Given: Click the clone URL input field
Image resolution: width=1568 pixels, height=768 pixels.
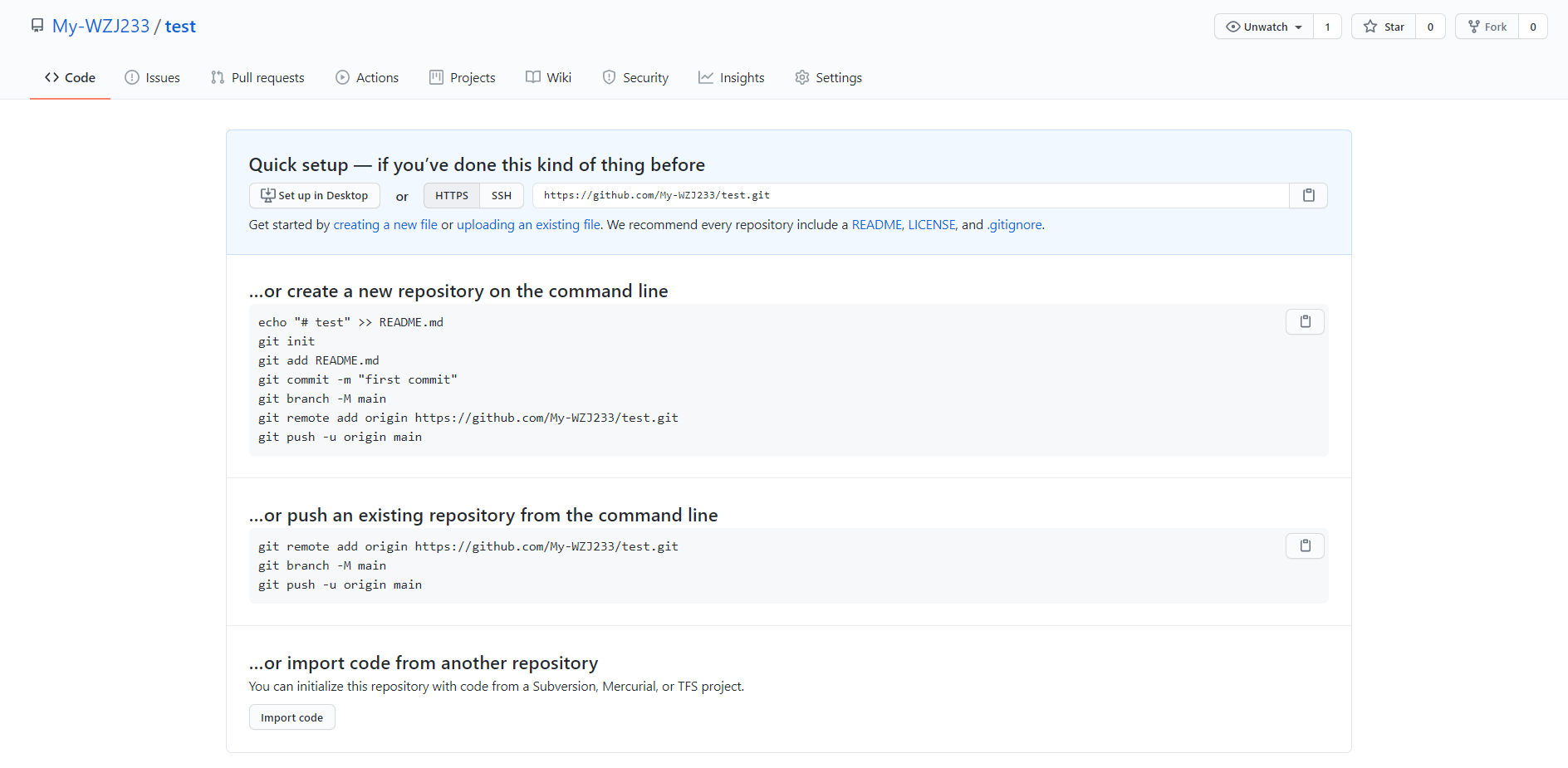Looking at the screenshot, I should click(x=911, y=195).
